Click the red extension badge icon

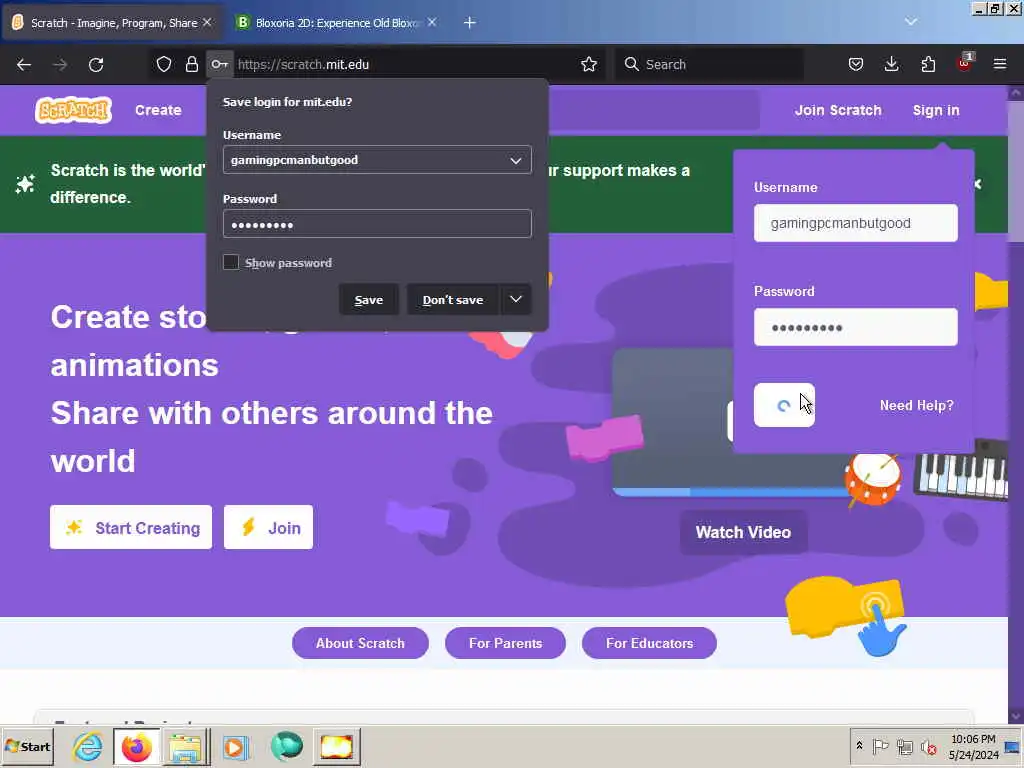(965, 63)
